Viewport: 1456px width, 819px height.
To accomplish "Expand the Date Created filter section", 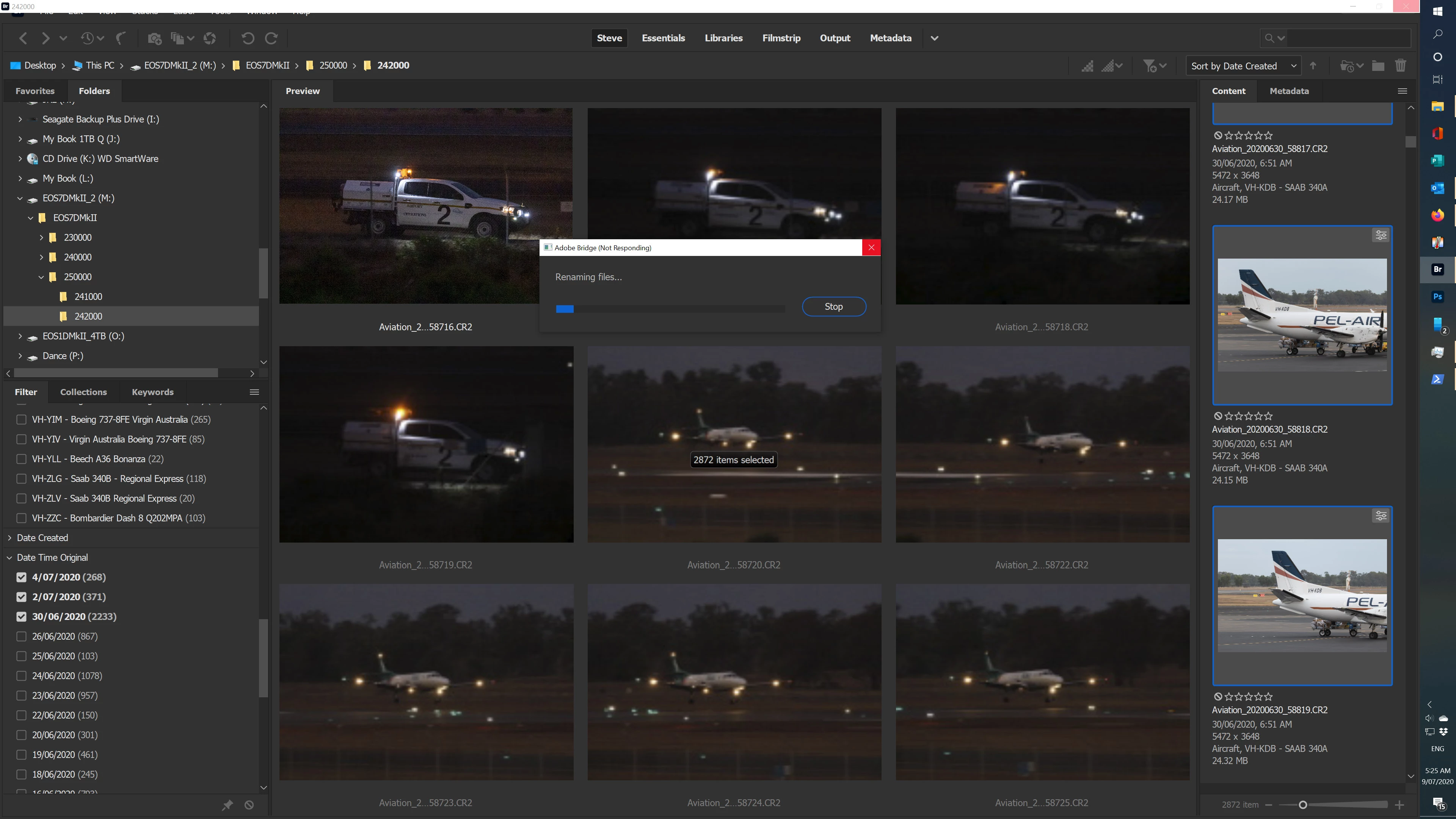I will pos(9,538).
